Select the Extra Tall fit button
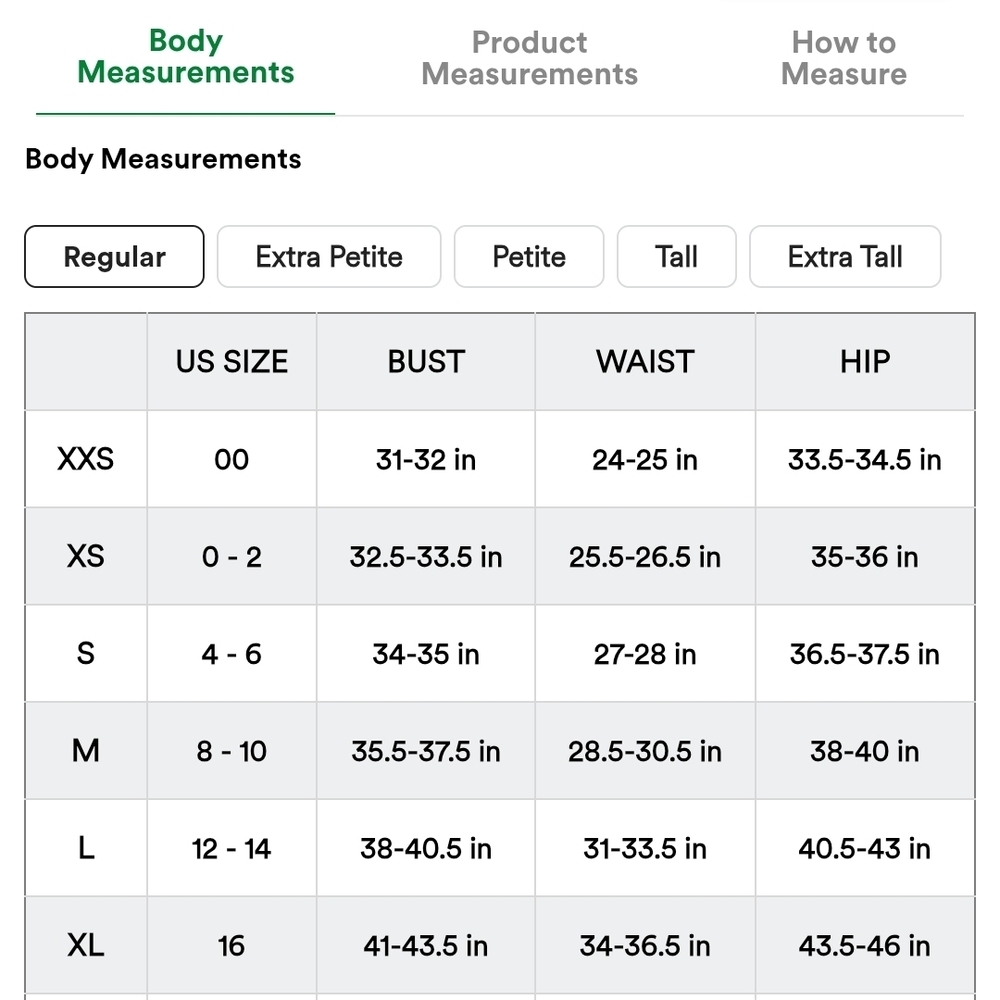Viewport: 1000px width, 1000px height. click(845, 256)
